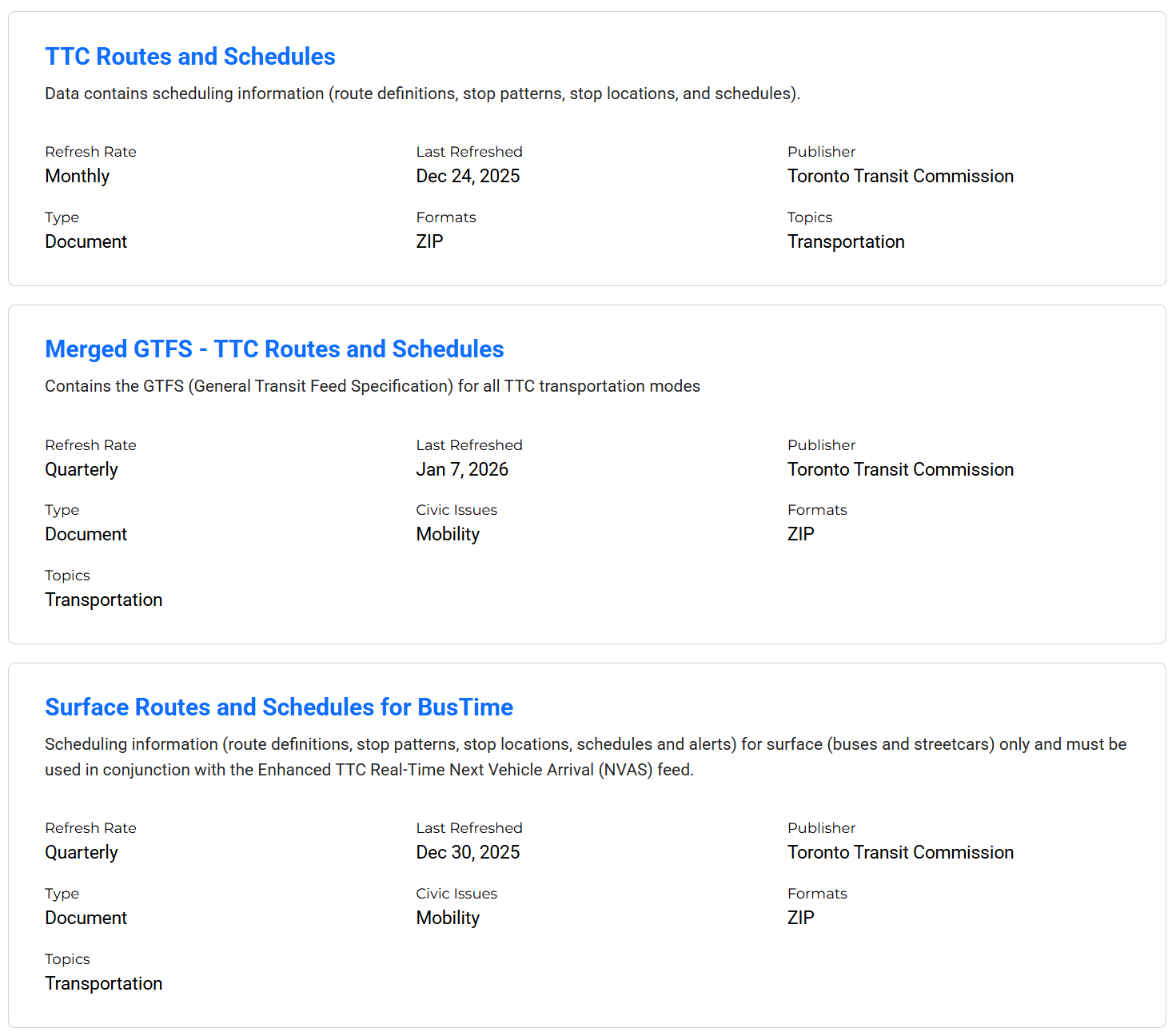The image size is (1172, 1036).
Task: Click "Quarterly" refresh rate in BusTime card
Action: click(82, 853)
